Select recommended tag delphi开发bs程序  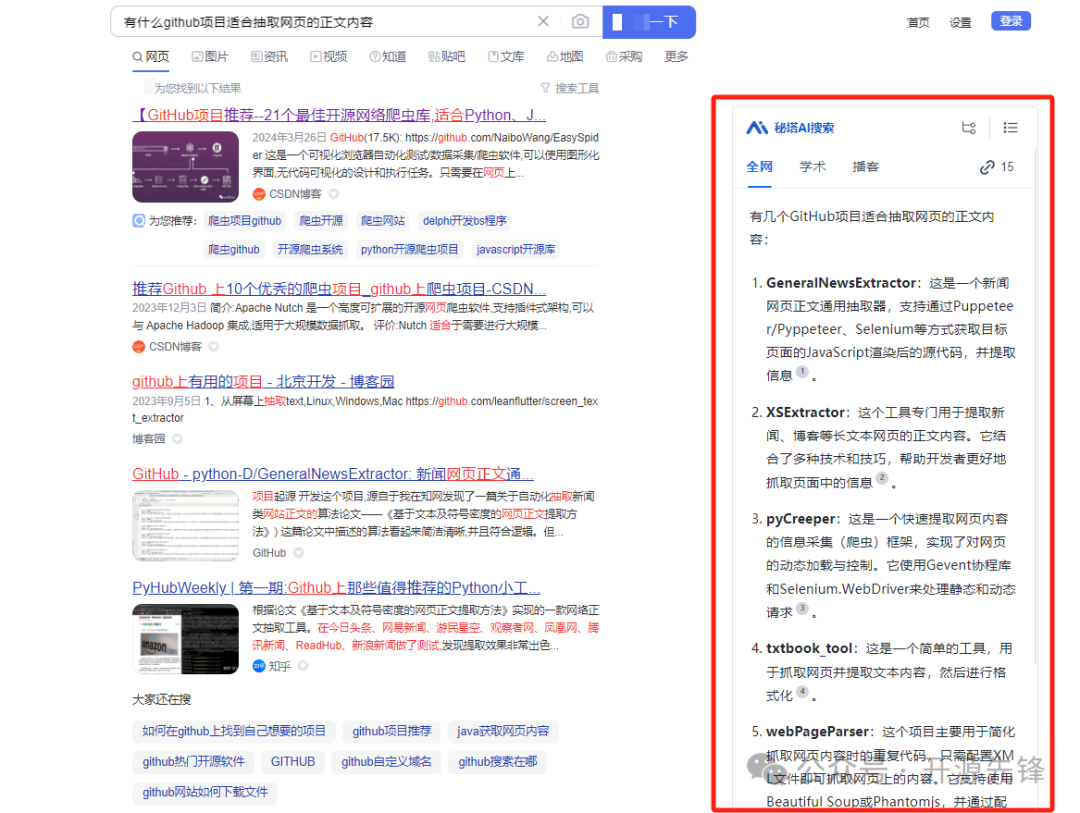pos(465,220)
